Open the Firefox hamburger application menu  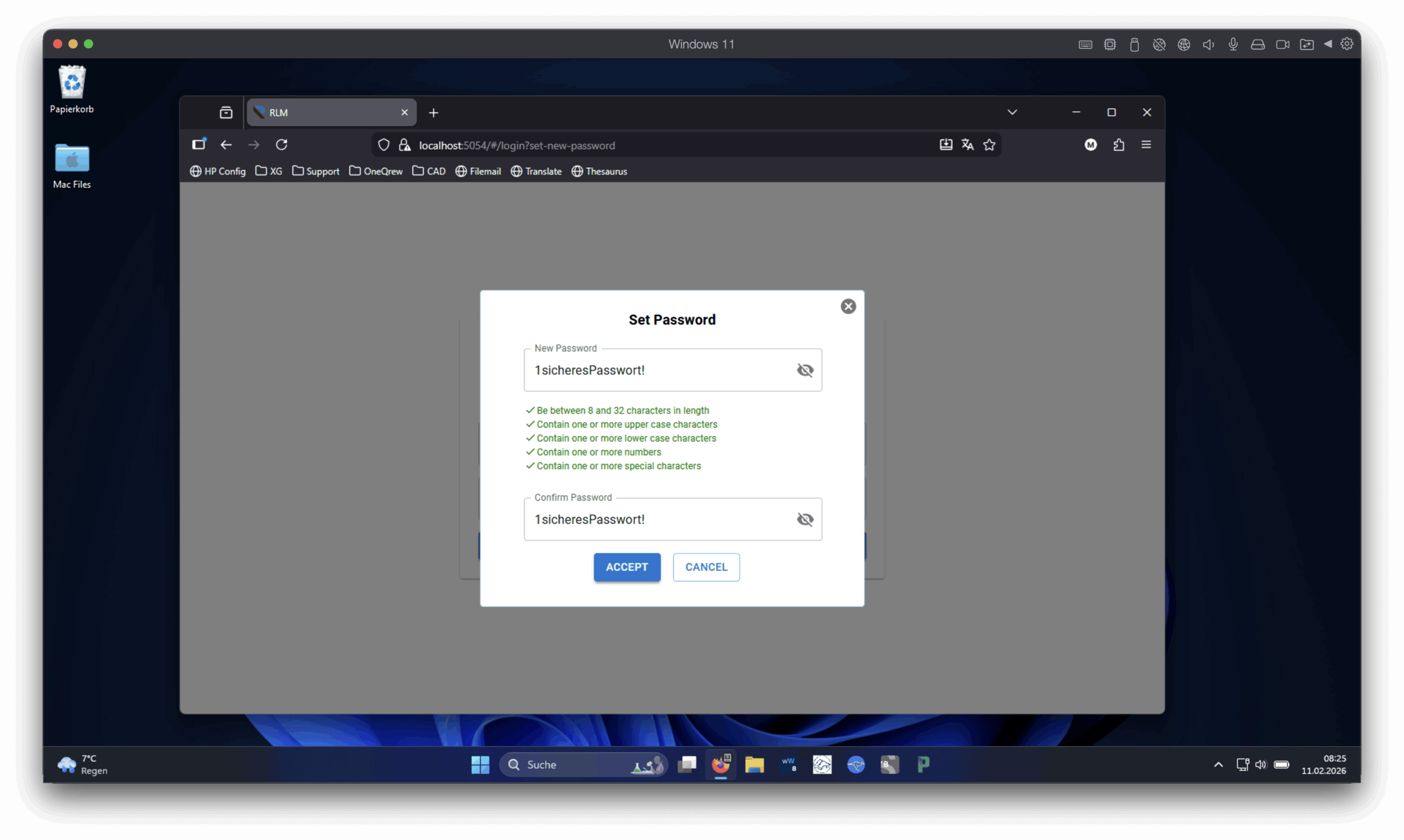pyautogui.click(x=1146, y=145)
